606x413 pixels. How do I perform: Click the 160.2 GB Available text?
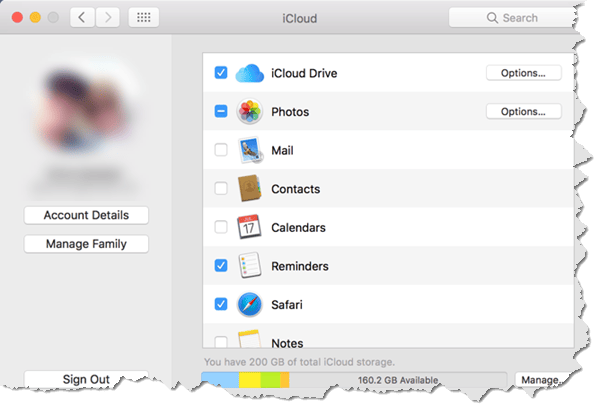[x=398, y=380]
